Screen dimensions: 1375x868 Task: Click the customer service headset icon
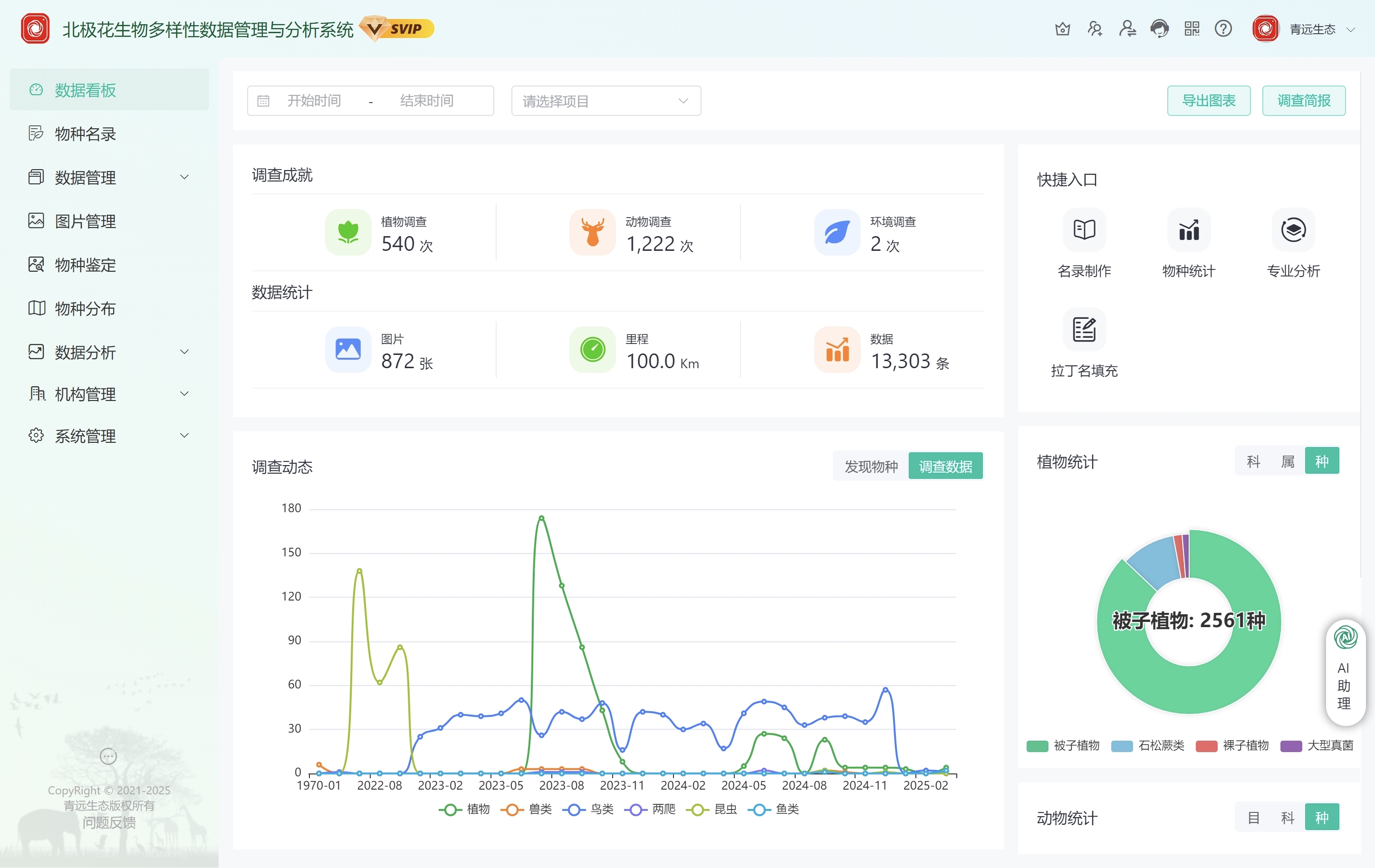coord(1159,29)
